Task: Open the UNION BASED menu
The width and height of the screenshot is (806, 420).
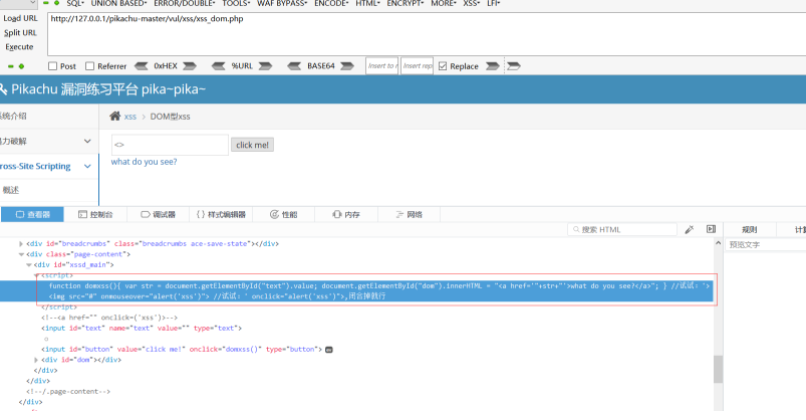Action: 119,4
